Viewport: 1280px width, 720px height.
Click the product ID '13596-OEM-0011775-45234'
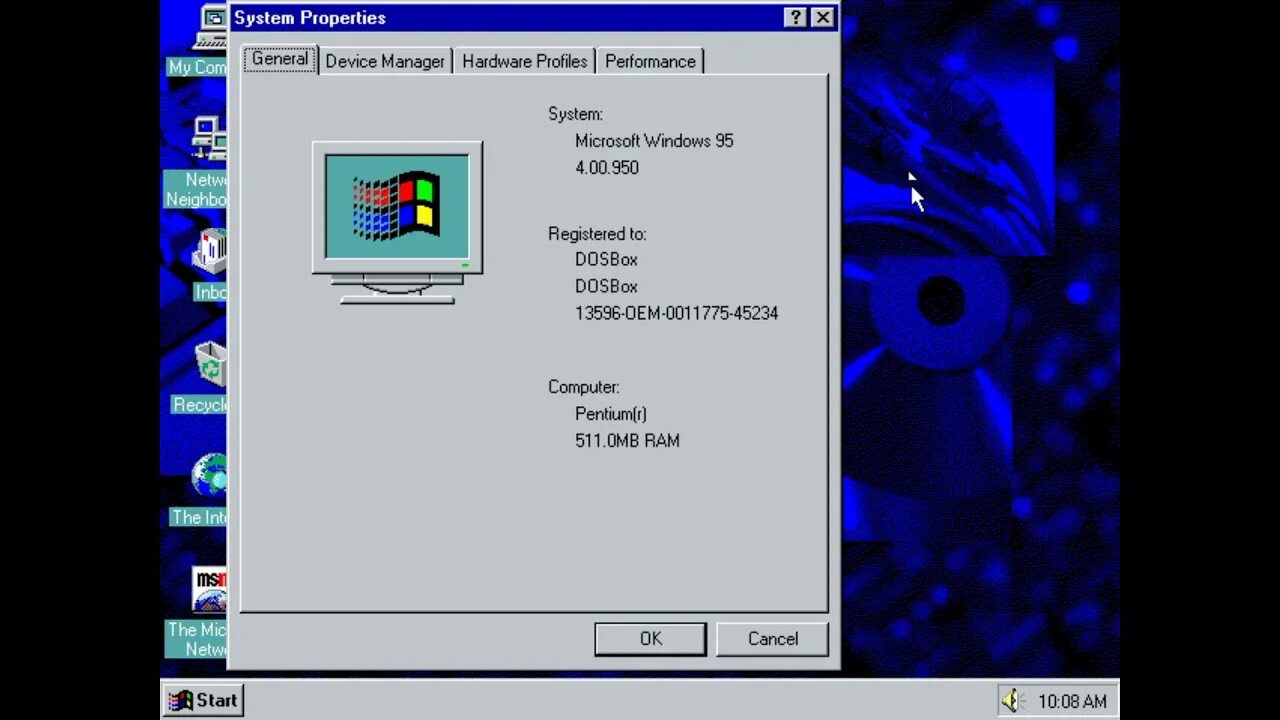click(676, 313)
